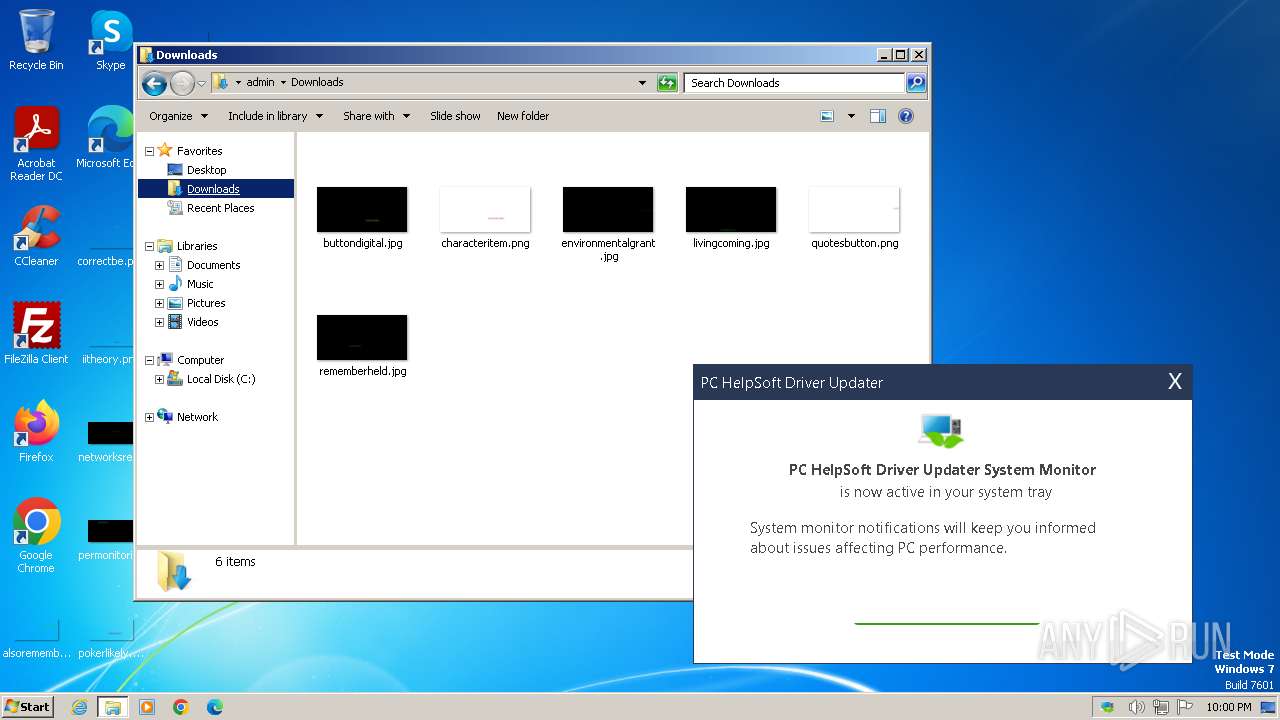The width and height of the screenshot is (1280, 720).
Task: Select Network in the navigation pane
Action: (197, 417)
